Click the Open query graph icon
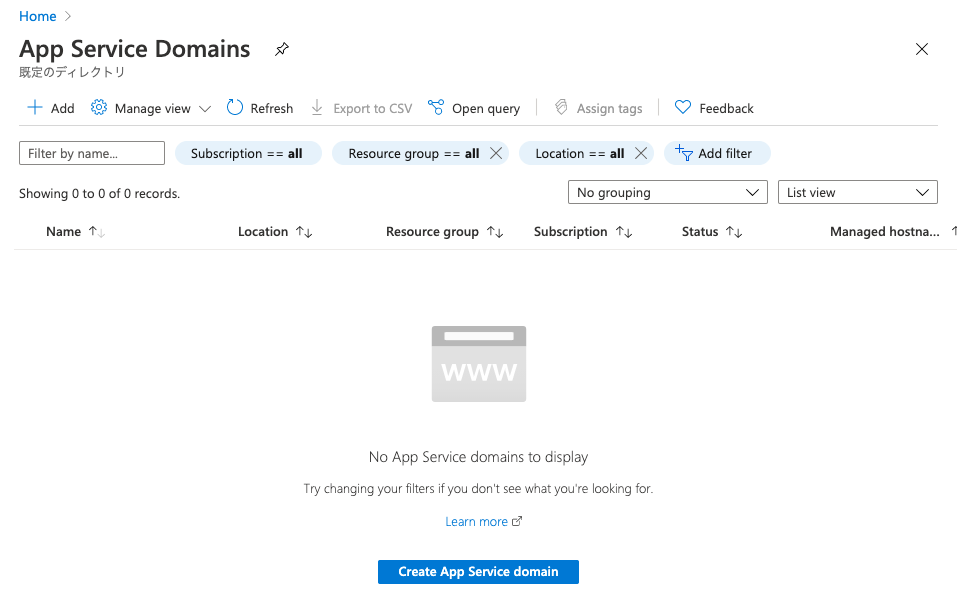This screenshot has height=594, width=957. pos(436,107)
